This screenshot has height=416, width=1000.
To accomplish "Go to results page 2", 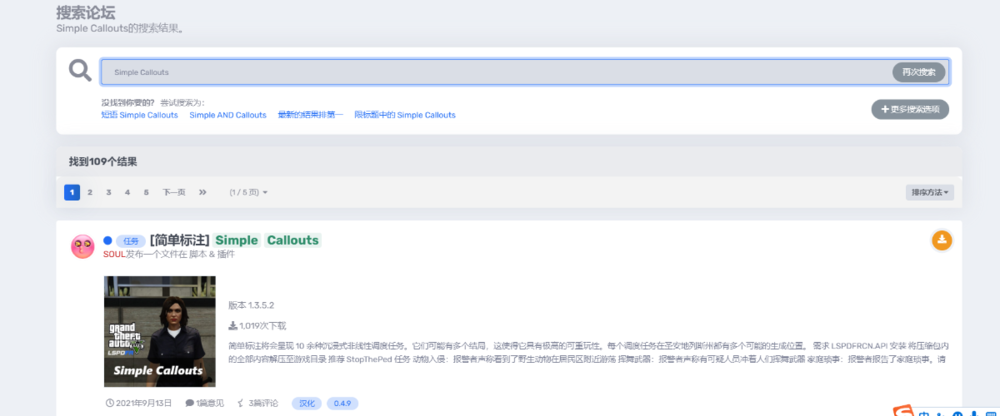I will point(90,192).
